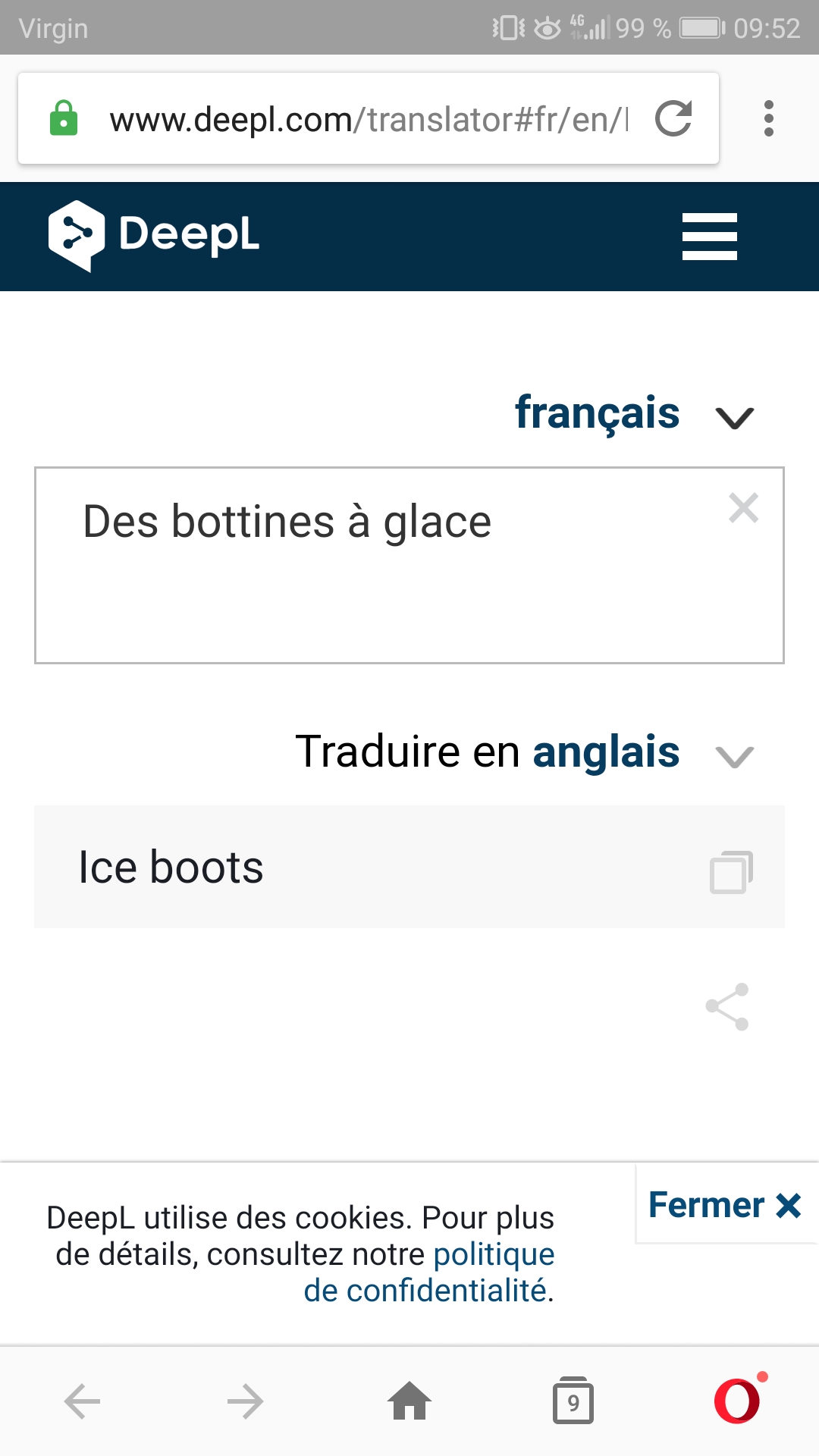Expand the target language chevron next to anglais
Screen dimensions: 819x1456
pos(734,756)
